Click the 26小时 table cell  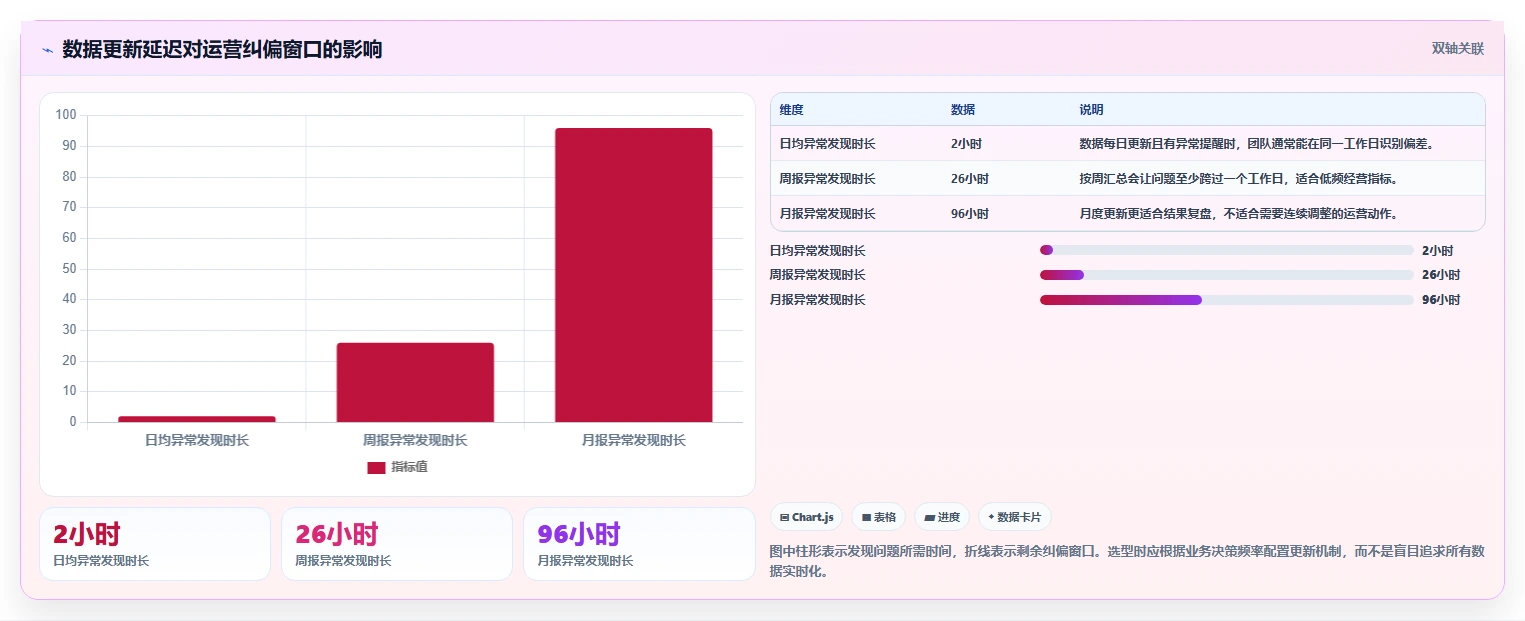click(969, 179)
